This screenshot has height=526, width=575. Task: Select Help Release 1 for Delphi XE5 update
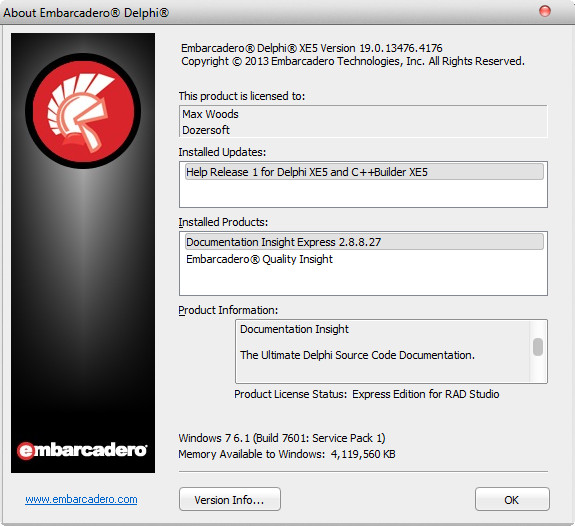[x=364, y=172]
